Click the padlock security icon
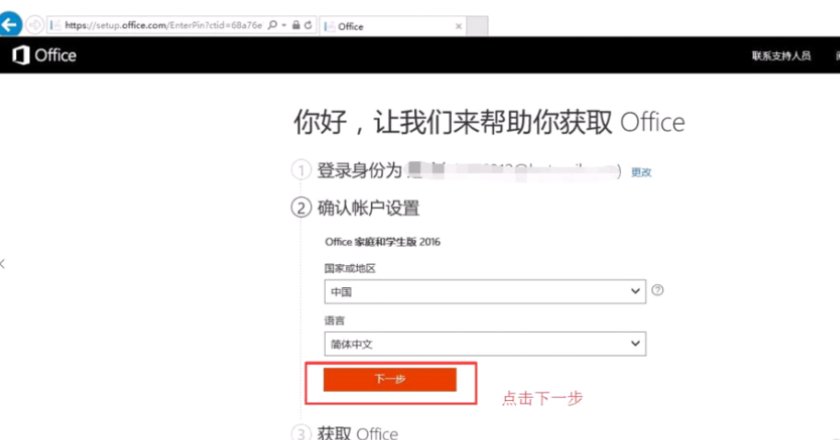840x440 pixels. (x=296, y=25)
